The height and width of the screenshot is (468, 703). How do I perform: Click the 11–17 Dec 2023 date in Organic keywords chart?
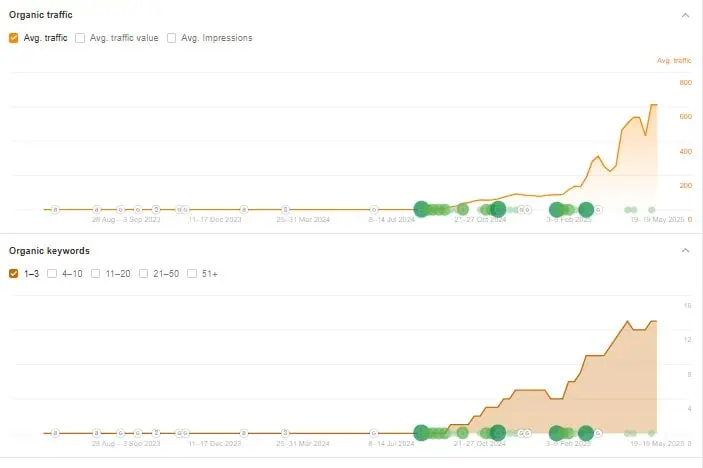pyautogui.click(x=215, y=443)
